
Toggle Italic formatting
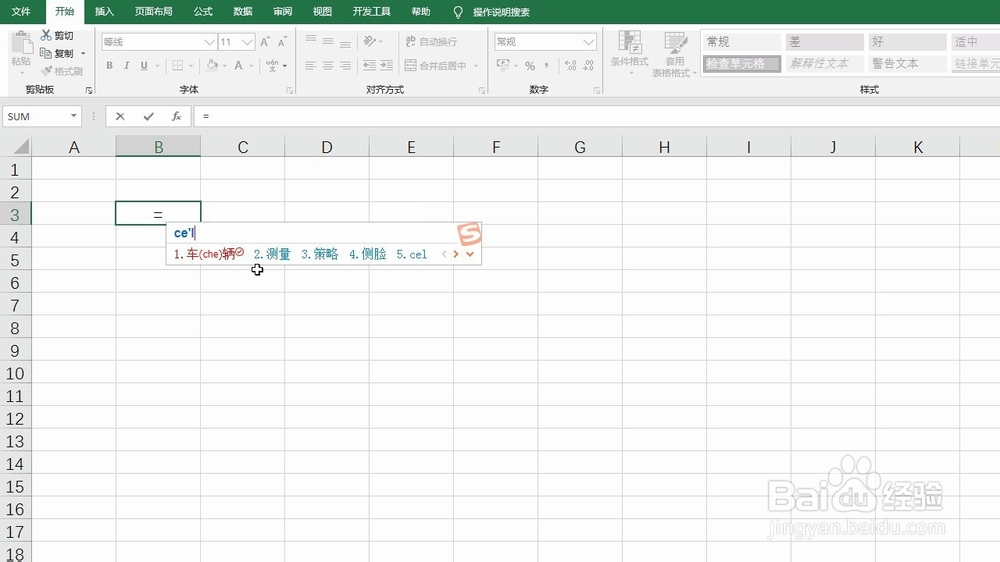[x=126, y=65]
